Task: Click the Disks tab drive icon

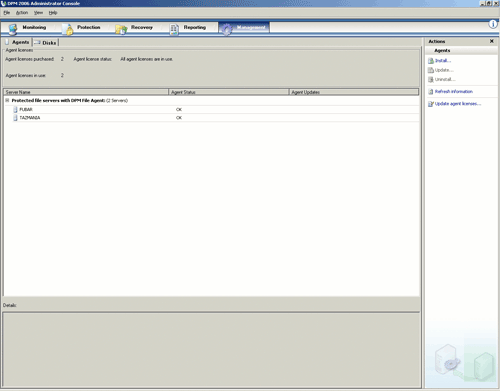Action: tap(37, 43)
